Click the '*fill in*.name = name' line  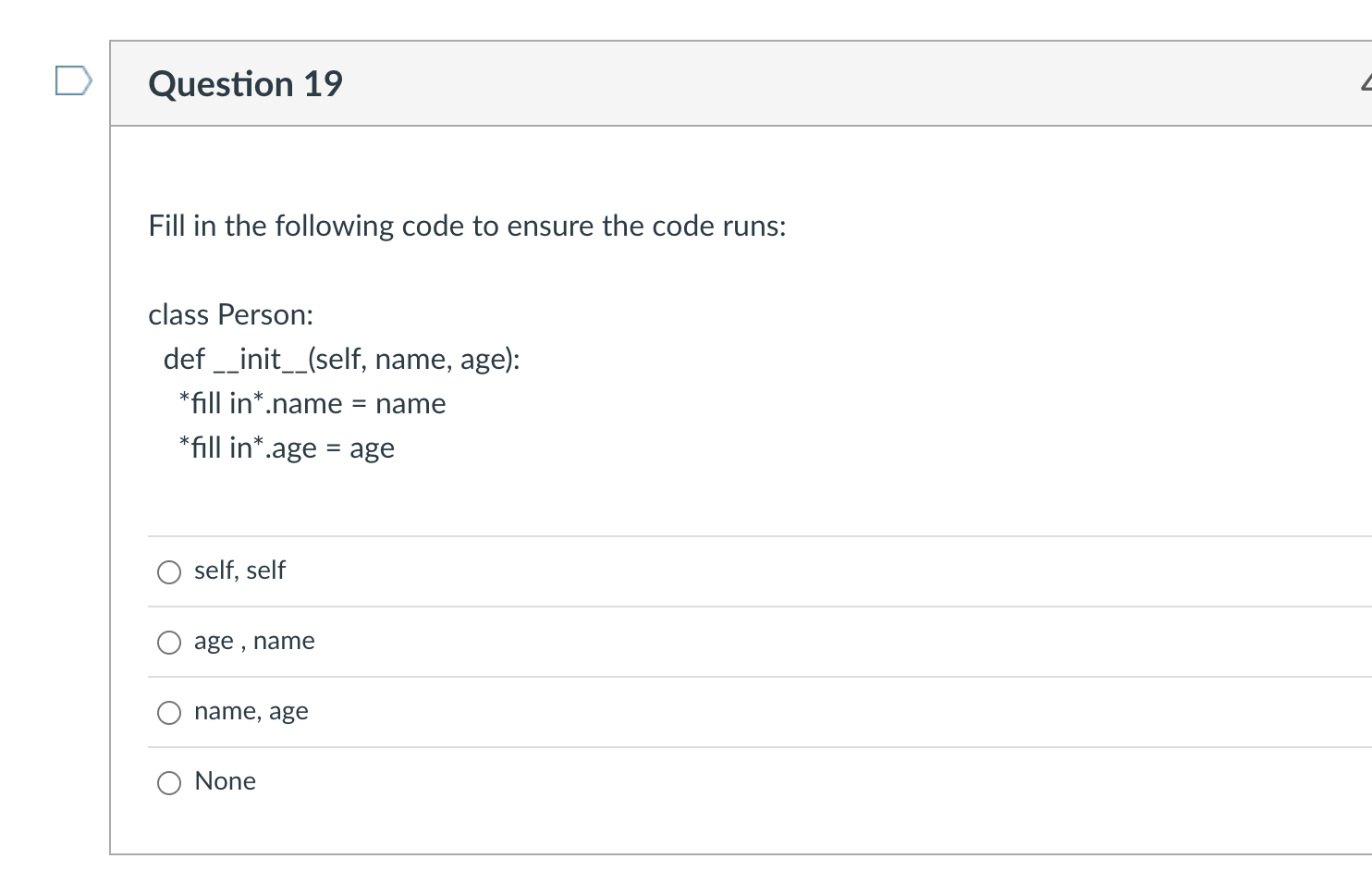tap(312, 403)
